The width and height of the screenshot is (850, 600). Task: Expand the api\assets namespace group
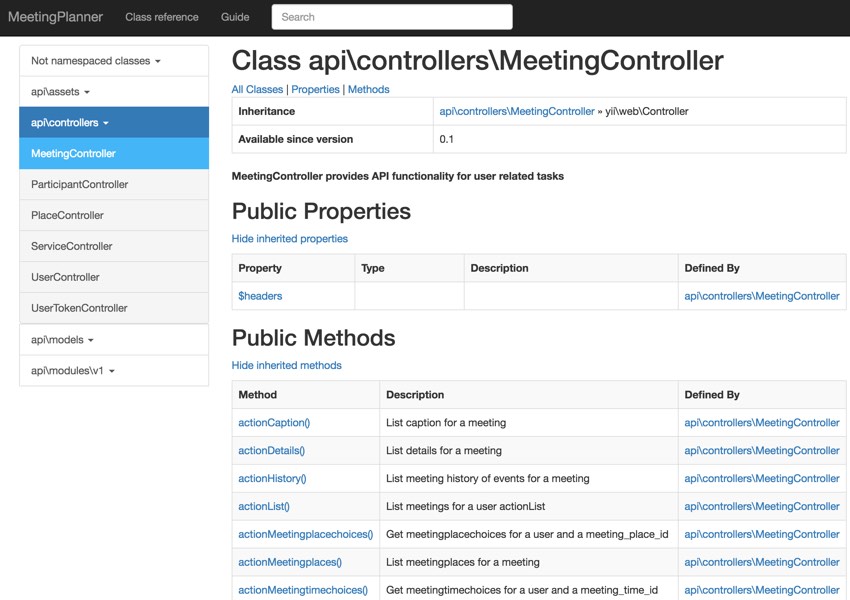tap(114, 92)
